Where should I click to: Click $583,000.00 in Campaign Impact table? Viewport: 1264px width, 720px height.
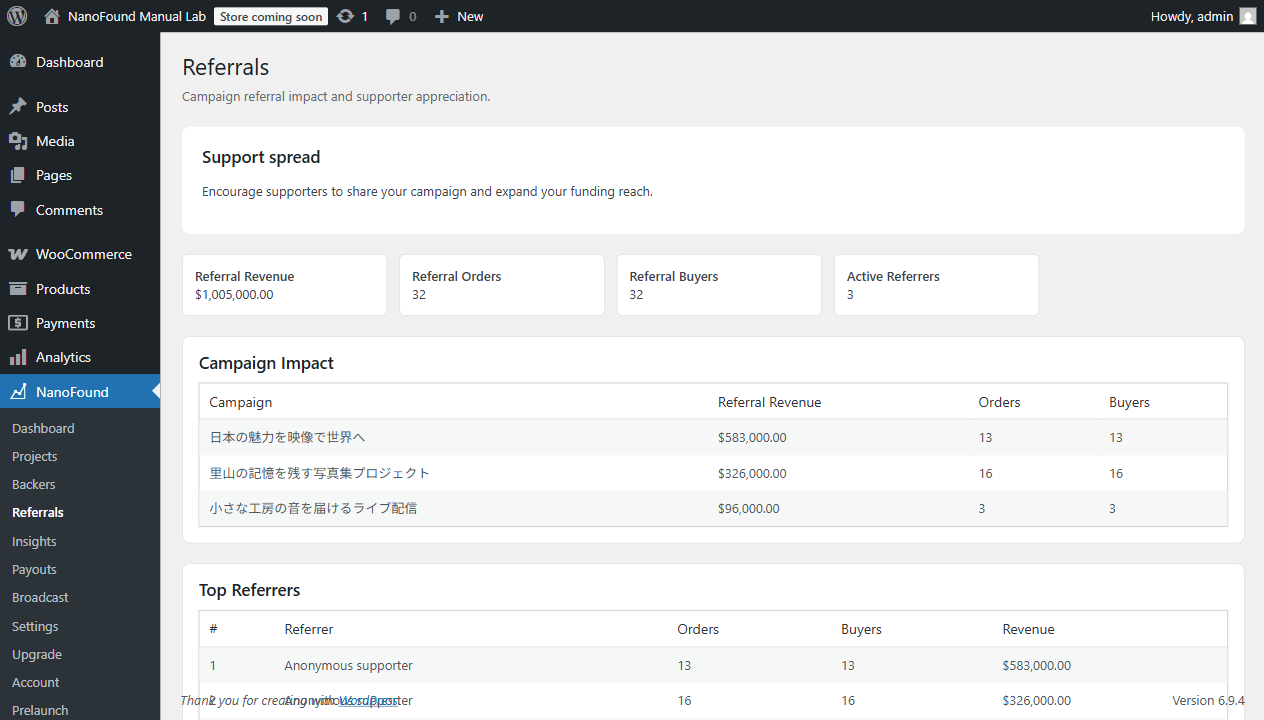click(x=752, y=437)
